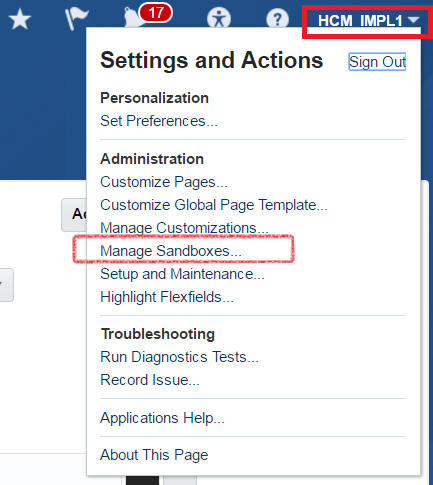Select Customize Global Page Template
This screenshot has height=485, width=433.
(x=214, y=205)
